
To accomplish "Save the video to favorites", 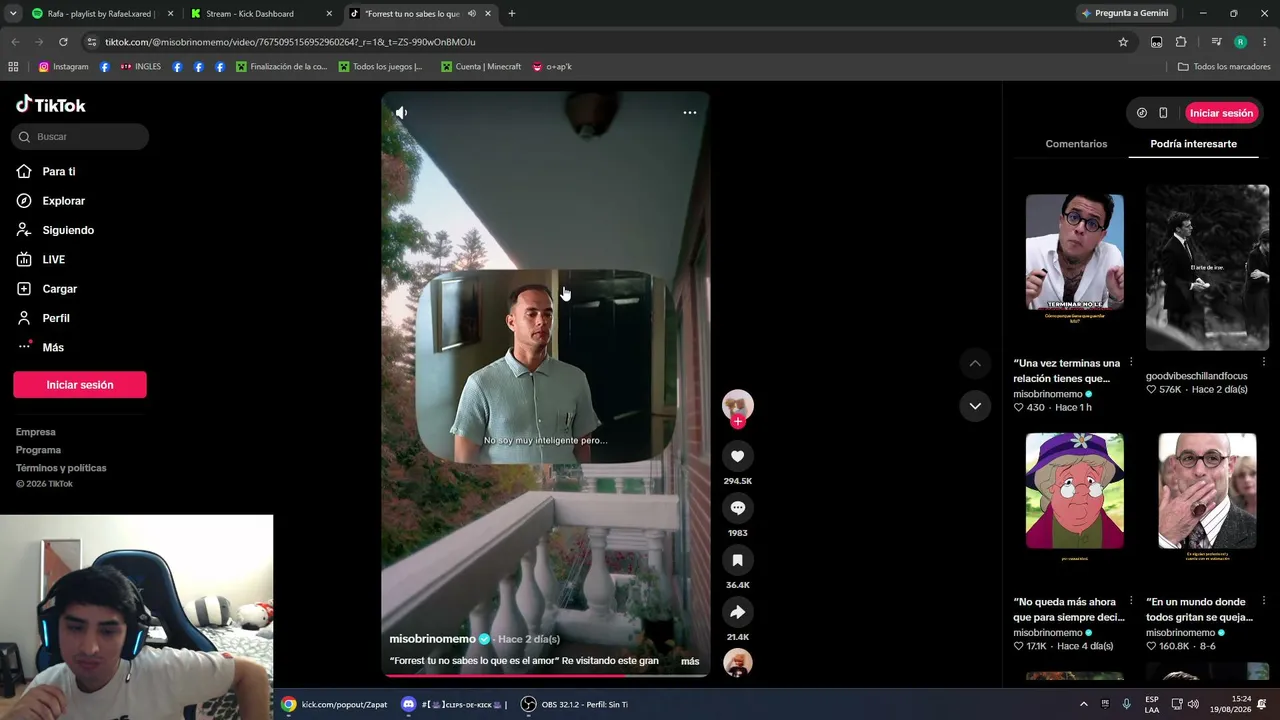I will tap(738, 560).
